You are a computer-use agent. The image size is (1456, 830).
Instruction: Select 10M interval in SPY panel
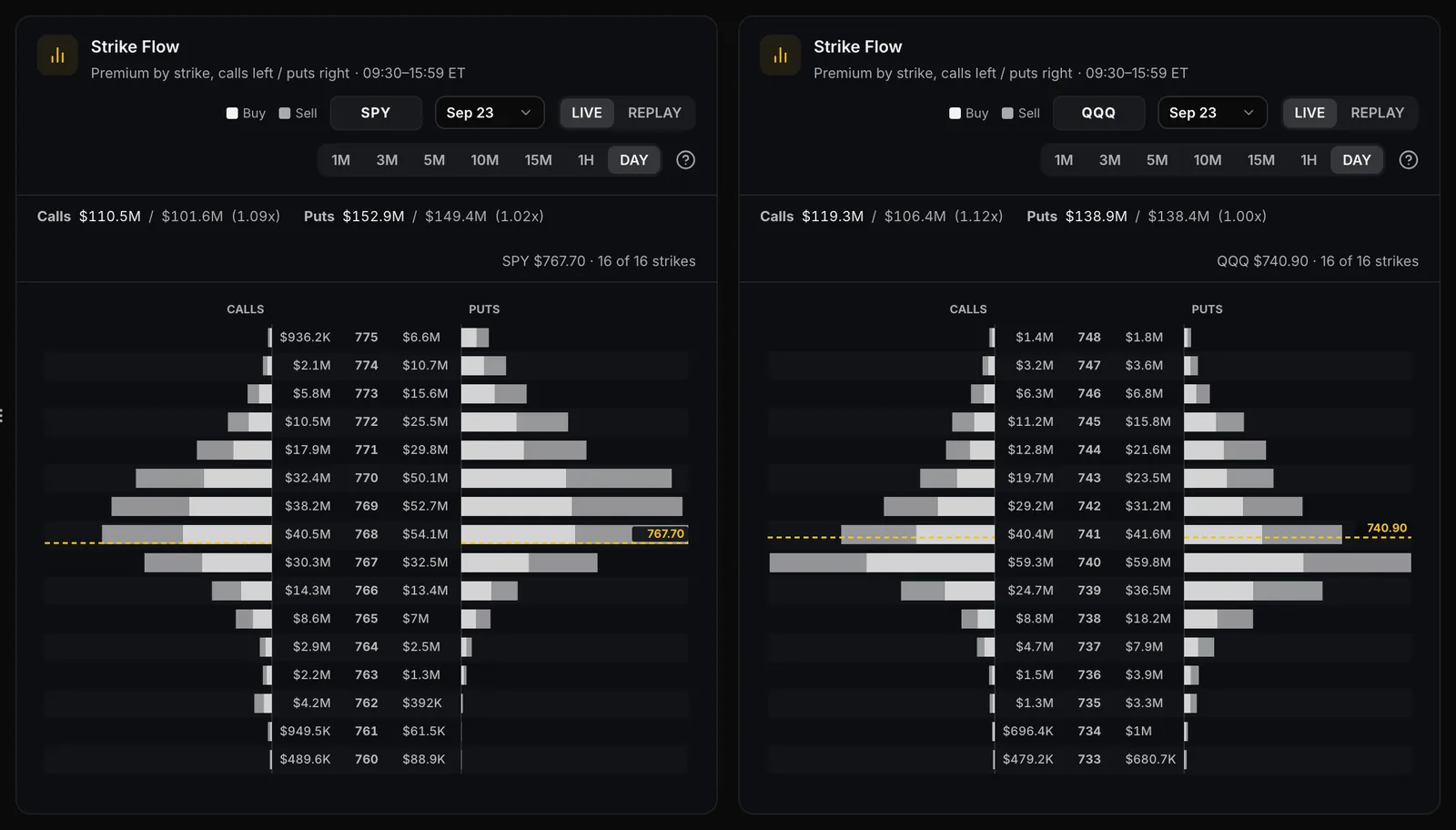coord(485,160)
